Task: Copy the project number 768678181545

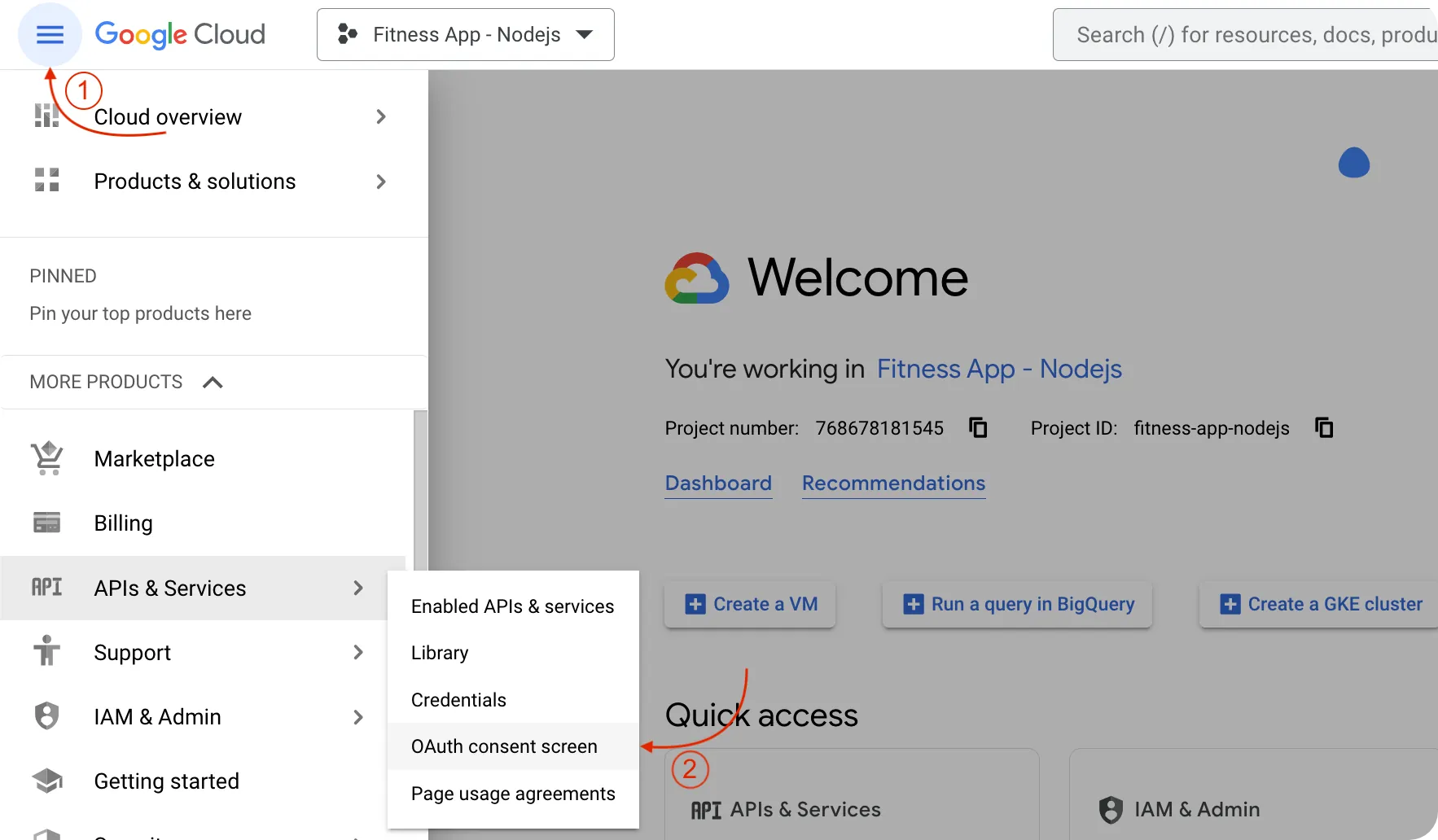Action: pos(978,427)
